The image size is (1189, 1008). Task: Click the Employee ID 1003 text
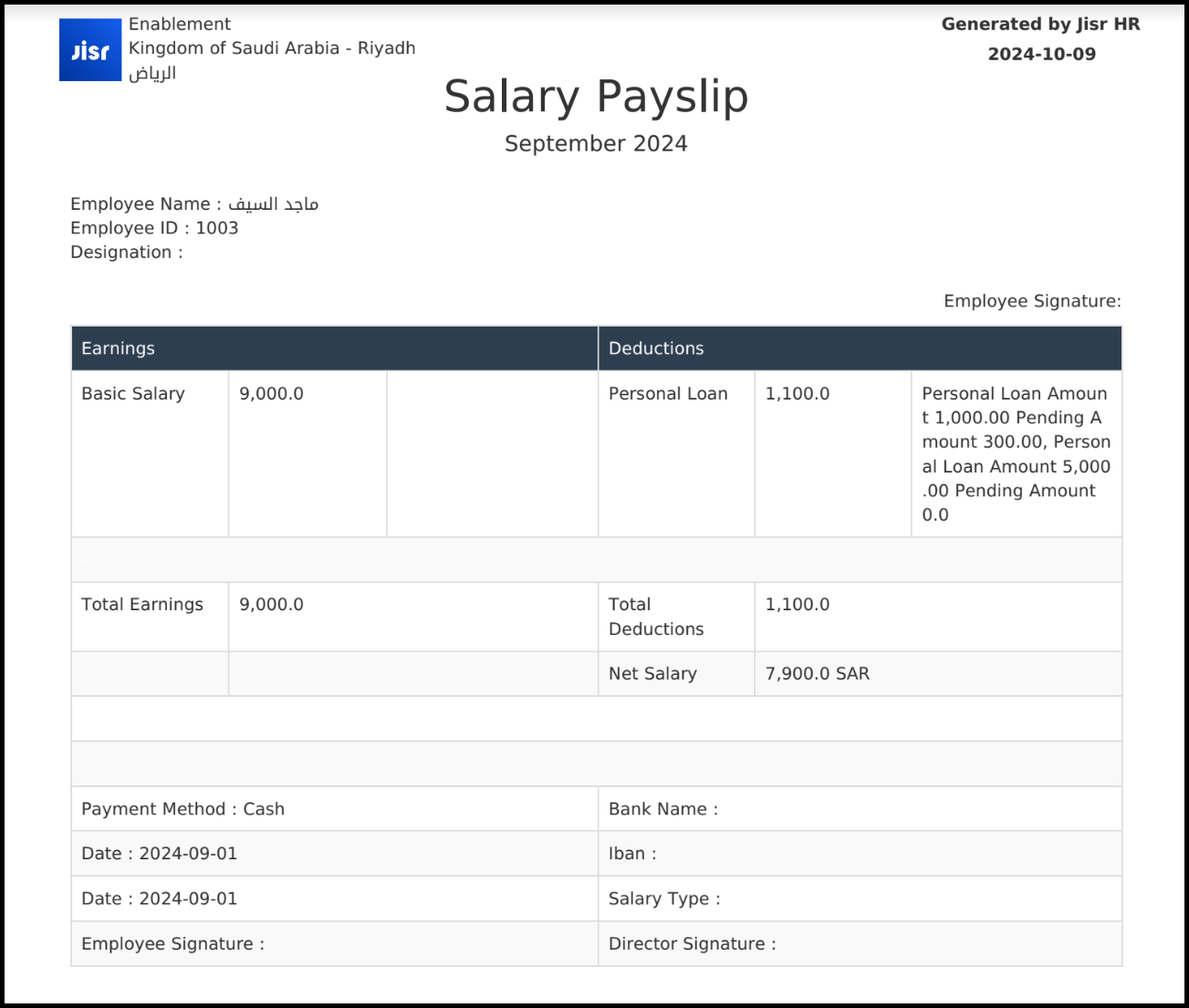tap(154, 228)
